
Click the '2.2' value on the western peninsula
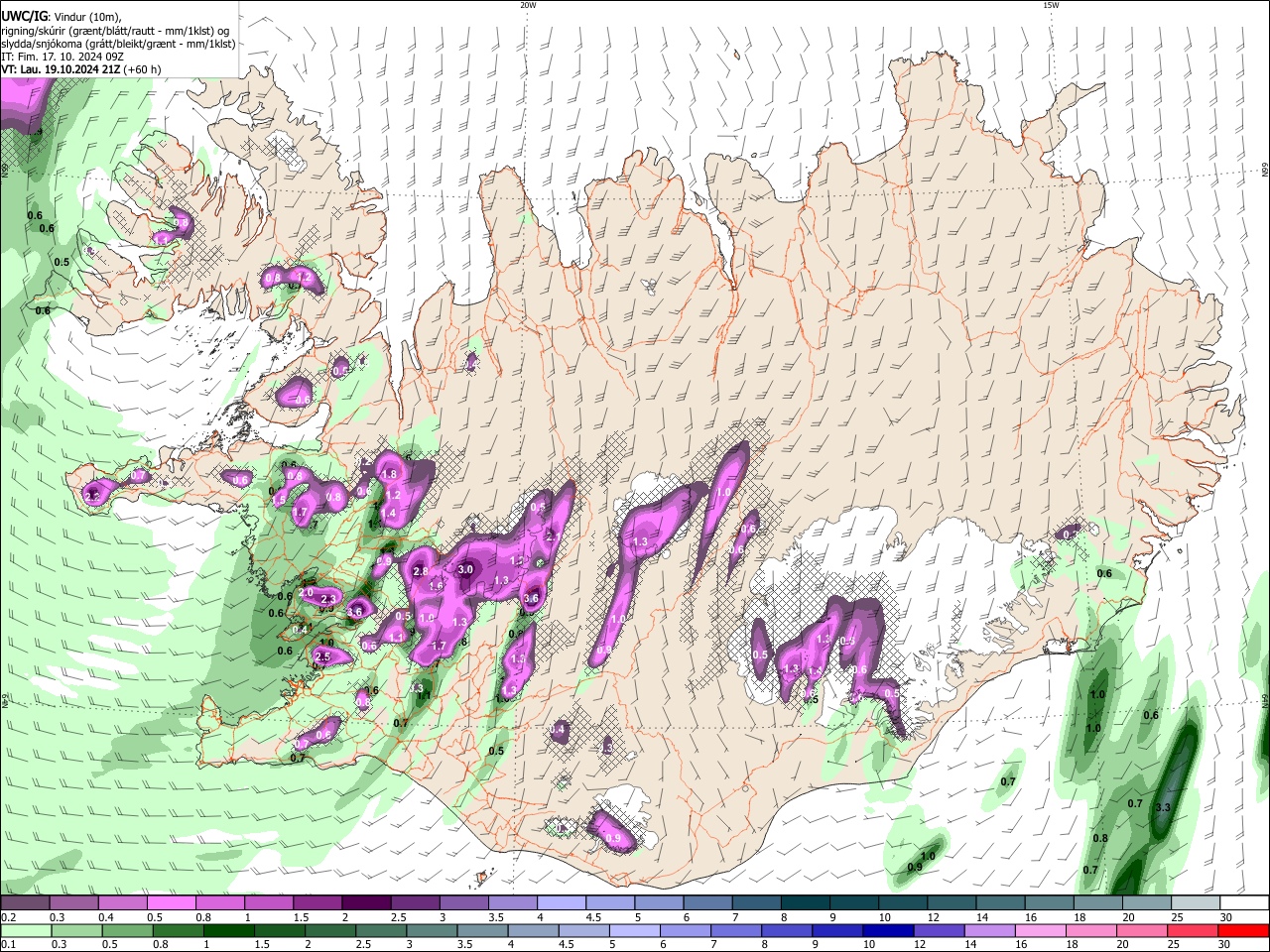click(x=93, y=495)
